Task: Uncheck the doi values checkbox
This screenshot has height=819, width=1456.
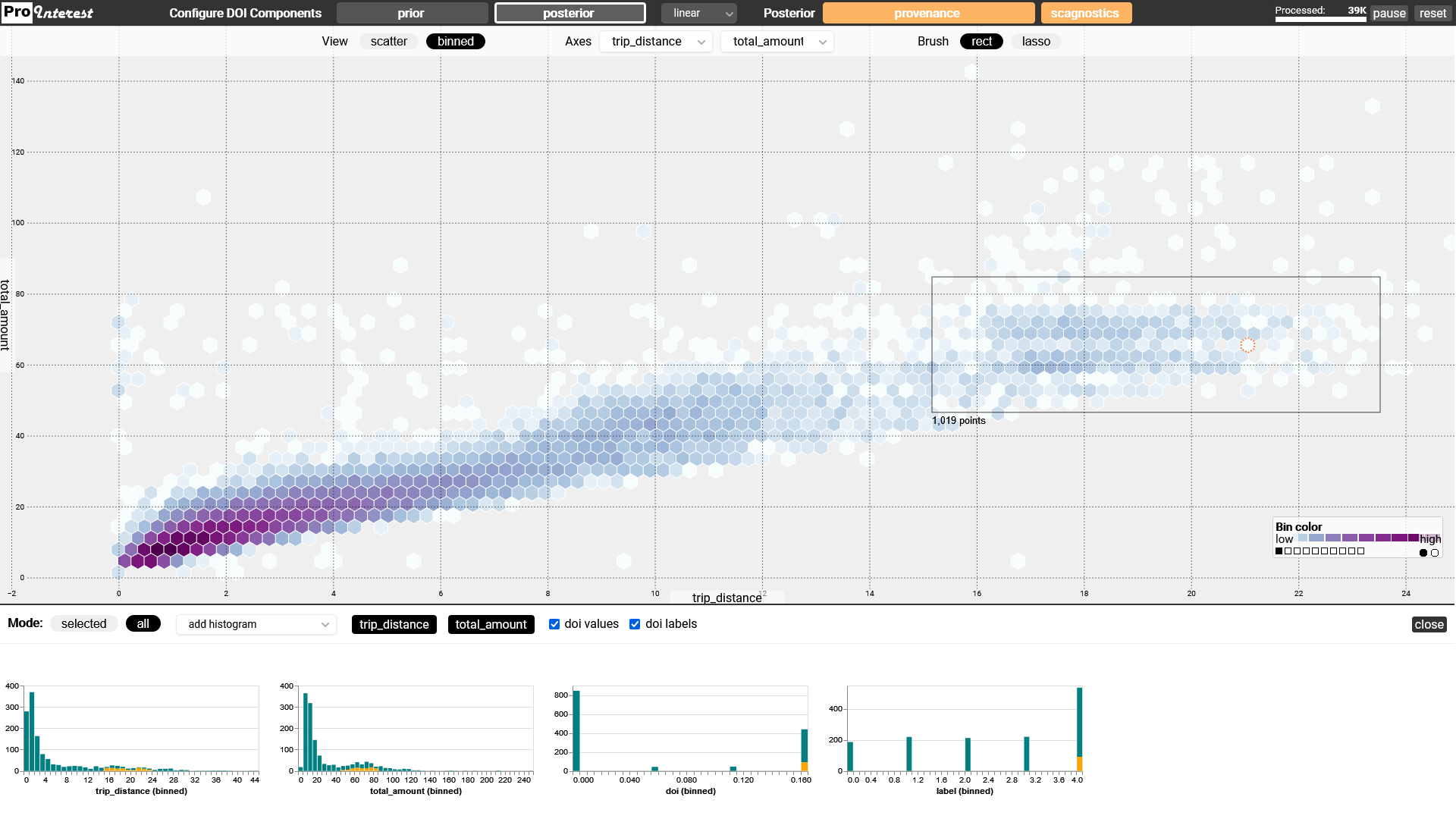Action: click(x=554, y=624)
